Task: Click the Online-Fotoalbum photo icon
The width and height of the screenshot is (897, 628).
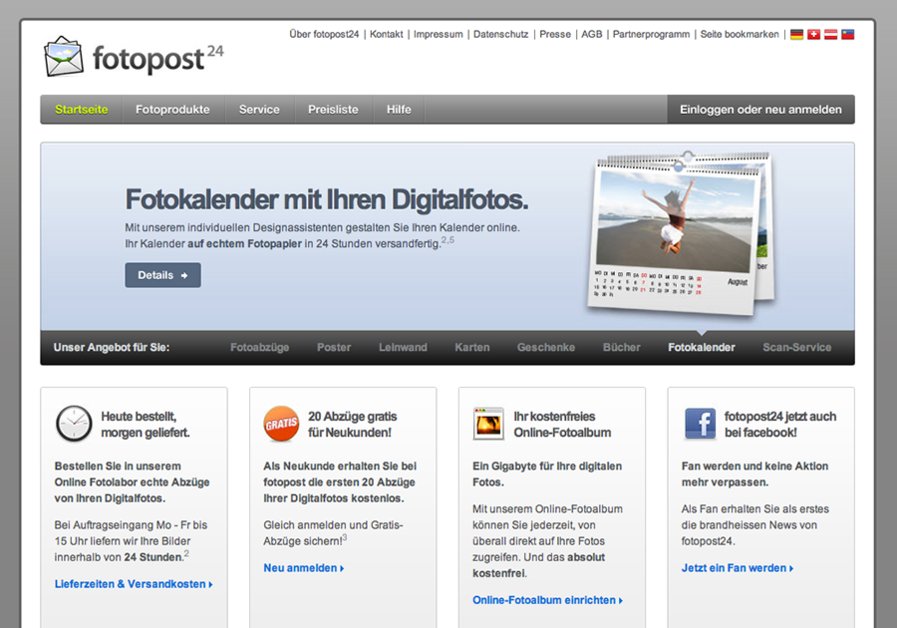Action: [x=489, y=423]
